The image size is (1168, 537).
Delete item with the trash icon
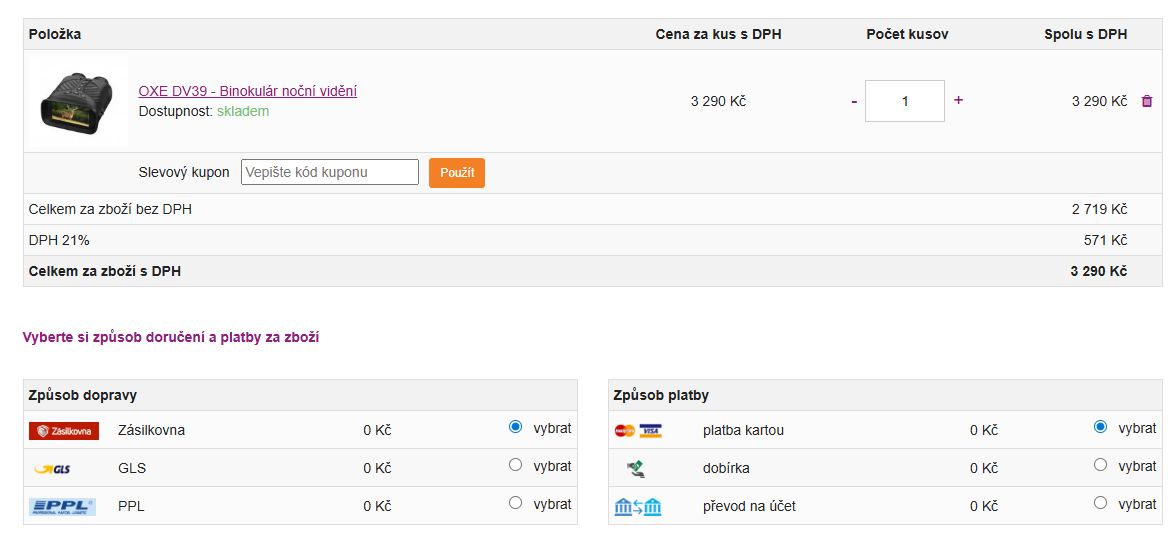coord(1146,101)
